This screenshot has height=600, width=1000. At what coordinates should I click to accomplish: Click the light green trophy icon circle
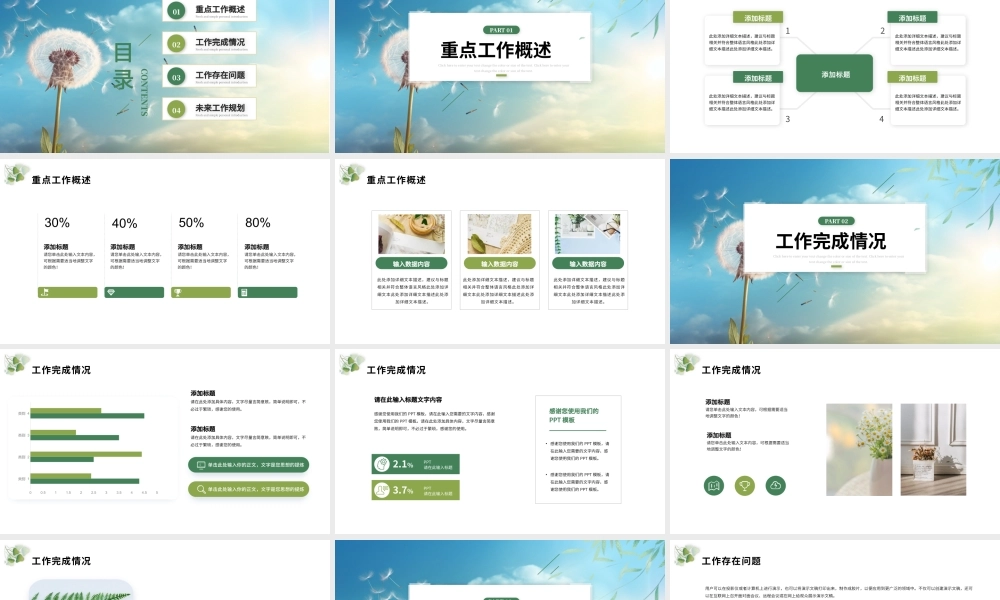coord(744,485)
